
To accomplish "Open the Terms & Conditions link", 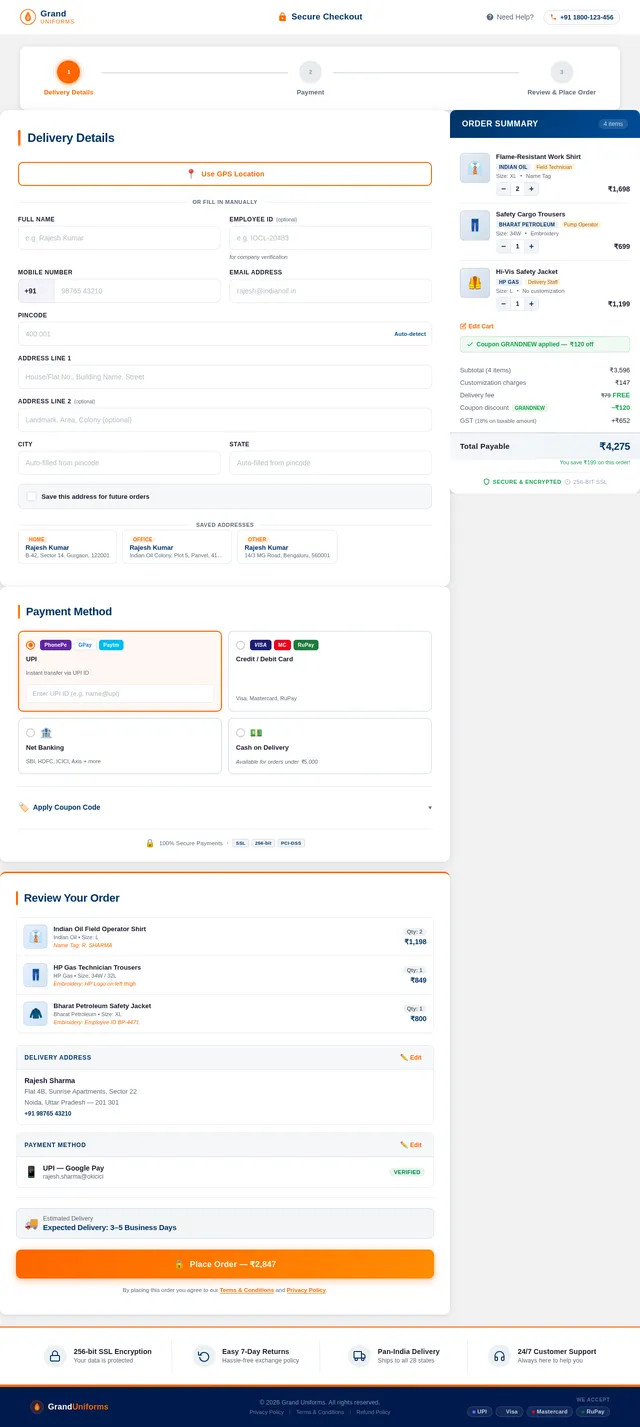I will pos(246,1290).
